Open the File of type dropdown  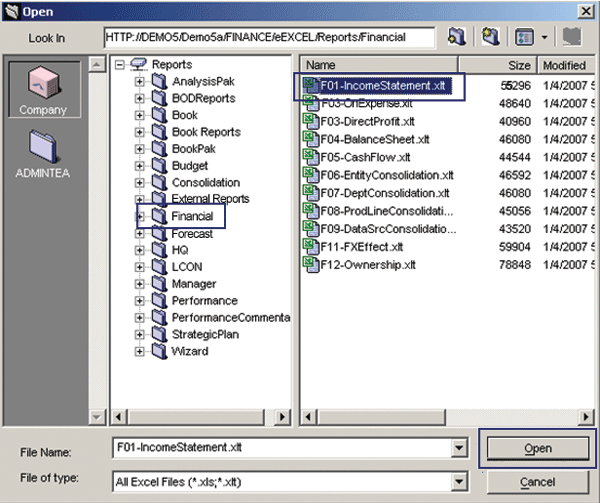(x=460, y=480)
